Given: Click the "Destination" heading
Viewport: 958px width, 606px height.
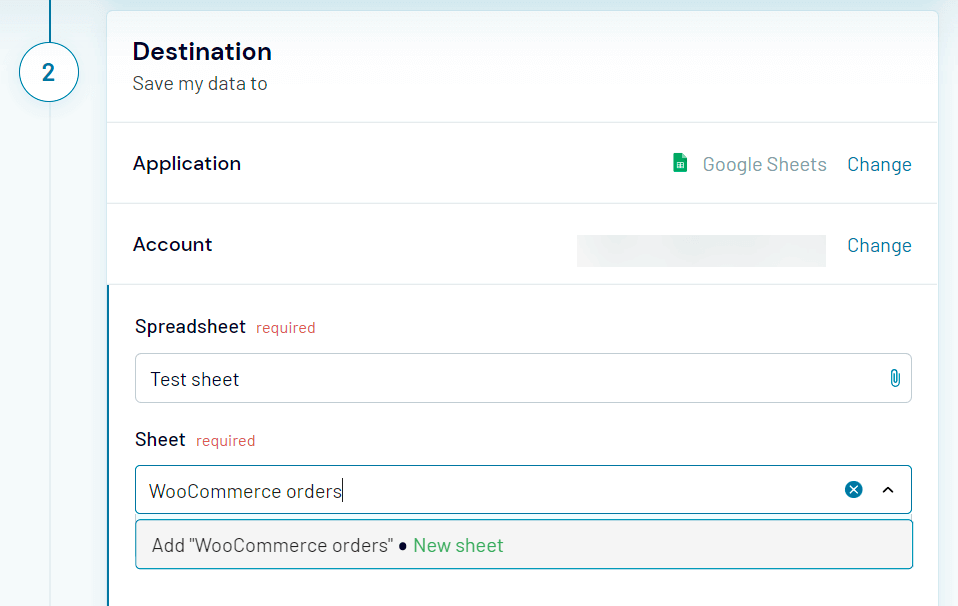Looking at the screenshot, I should (x=202, y=51).
